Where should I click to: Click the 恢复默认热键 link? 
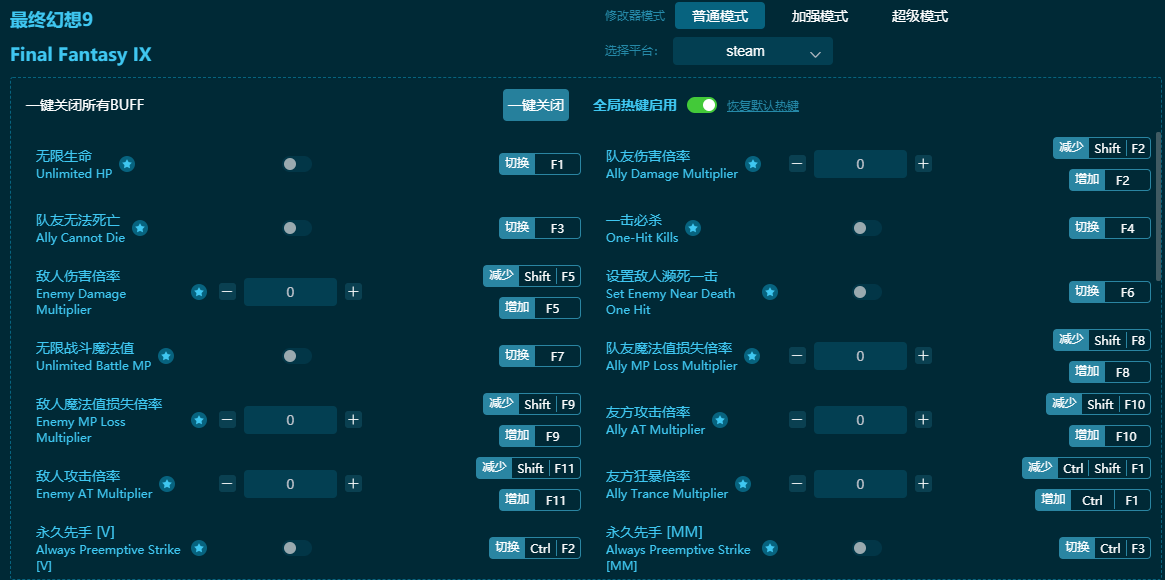tap(762, 106)
